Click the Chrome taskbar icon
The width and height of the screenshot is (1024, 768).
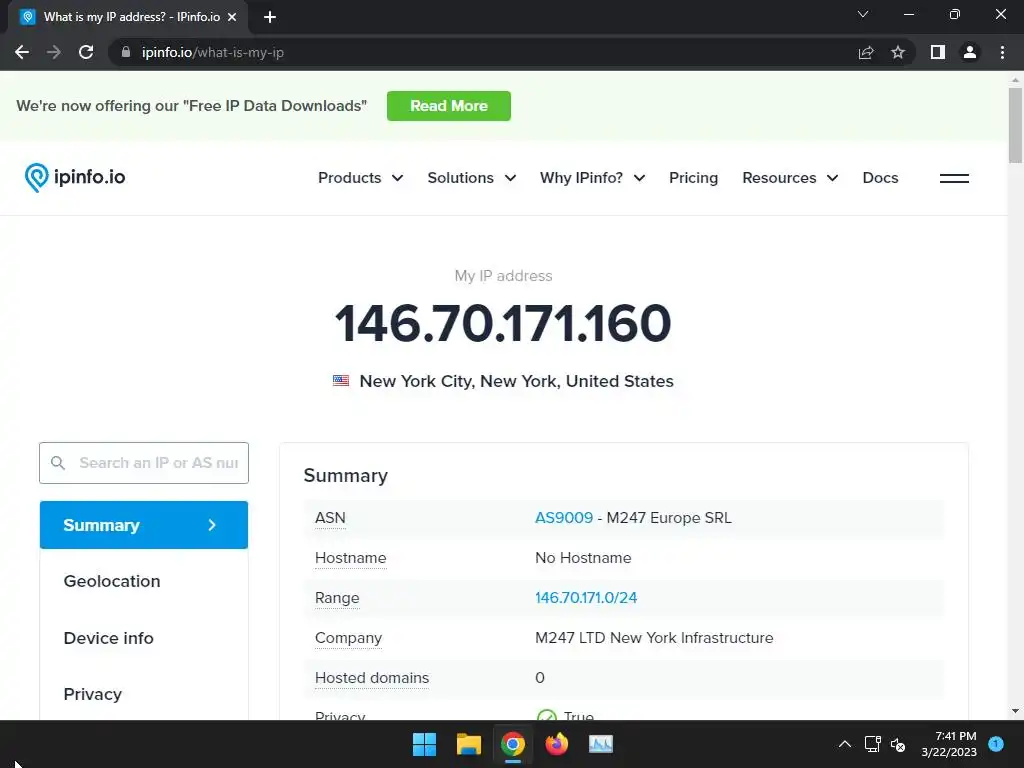[x=513, y=744]
